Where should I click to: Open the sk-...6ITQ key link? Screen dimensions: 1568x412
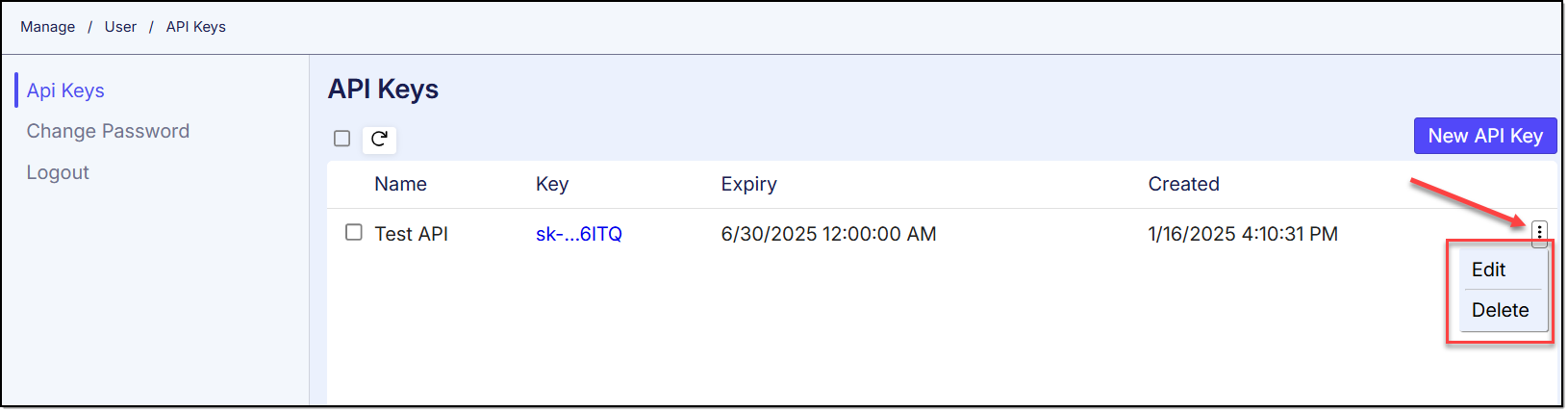tap(578, 234)
